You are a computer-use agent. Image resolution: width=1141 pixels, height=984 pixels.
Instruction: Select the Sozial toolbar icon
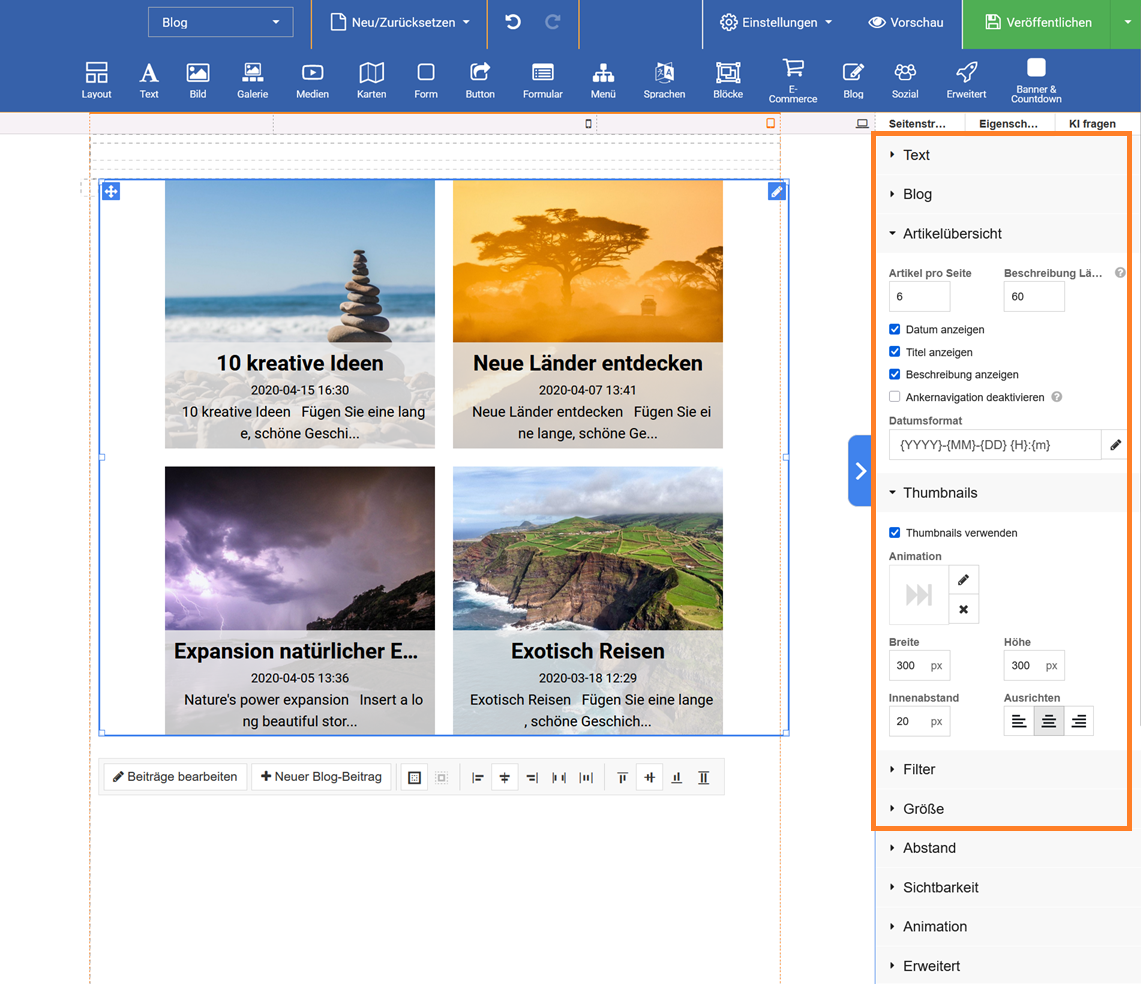point(904,80)
